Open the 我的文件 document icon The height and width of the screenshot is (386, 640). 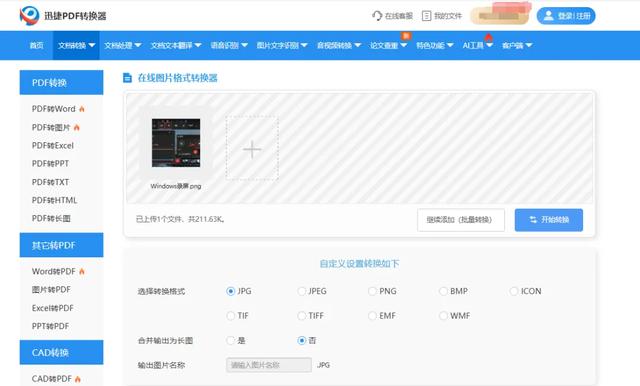(426, 16)
